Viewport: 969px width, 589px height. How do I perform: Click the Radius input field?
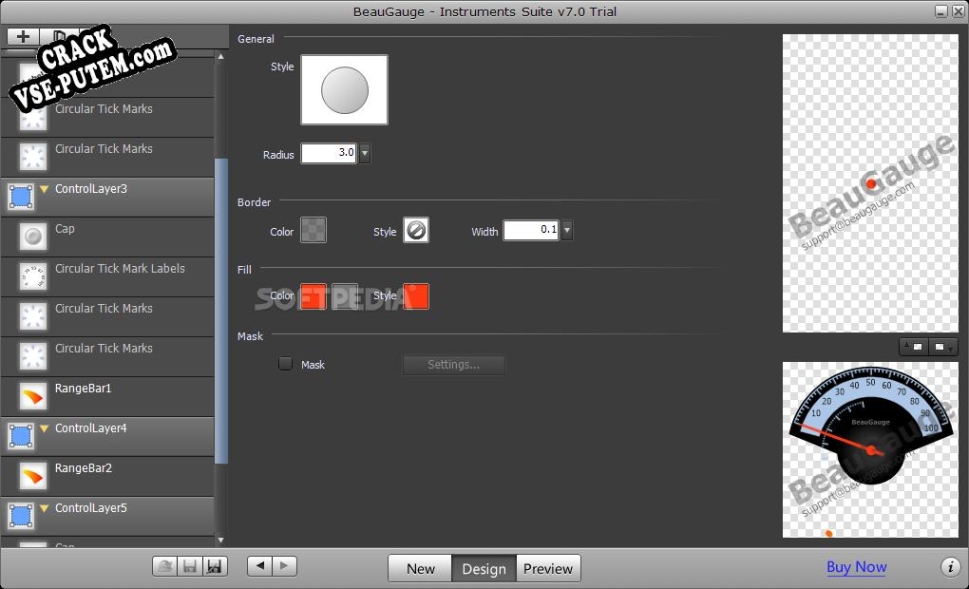(x=329, y=153)
